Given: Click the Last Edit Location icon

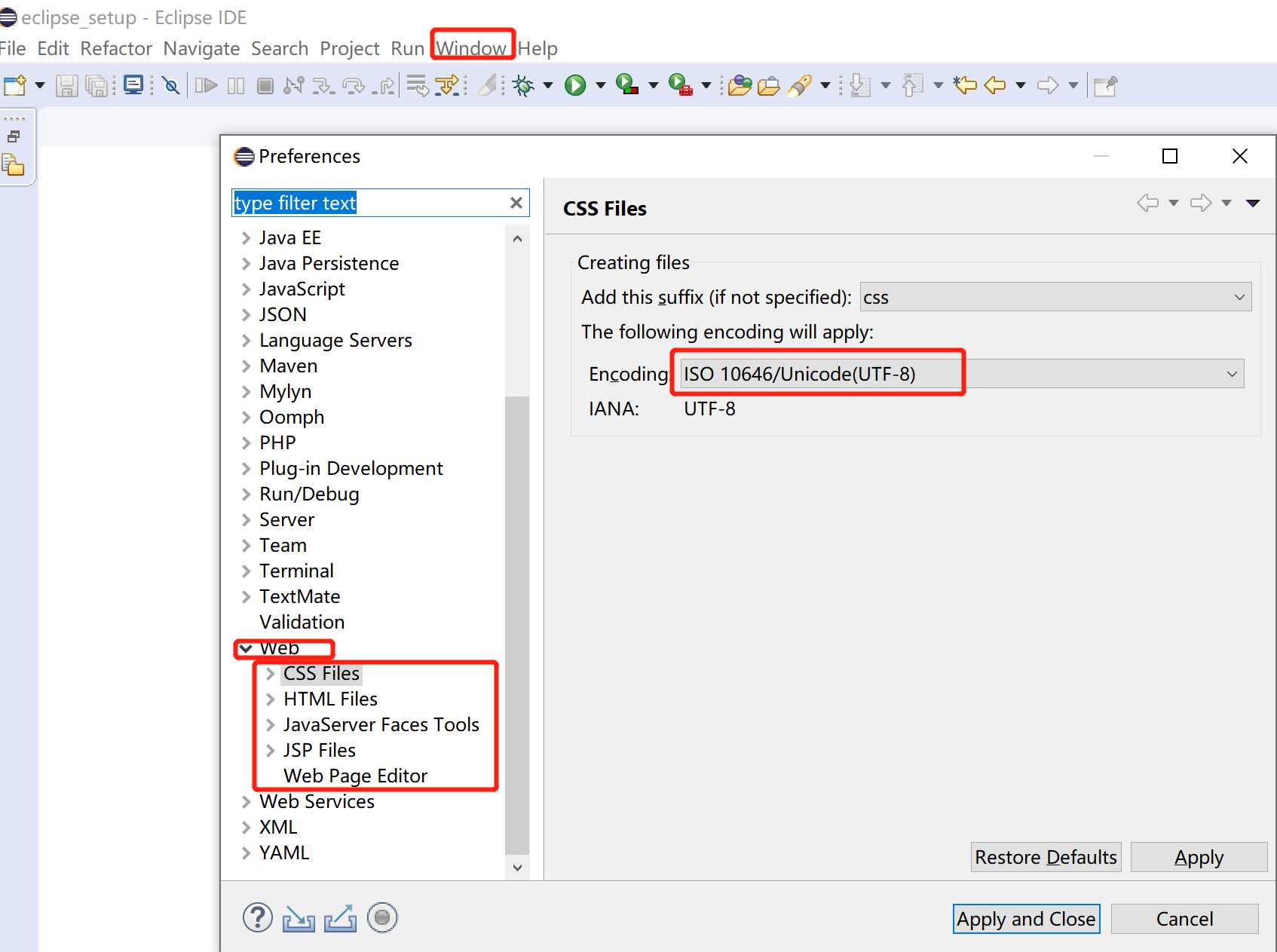Looking at the screenshot, I should [965, 85].
